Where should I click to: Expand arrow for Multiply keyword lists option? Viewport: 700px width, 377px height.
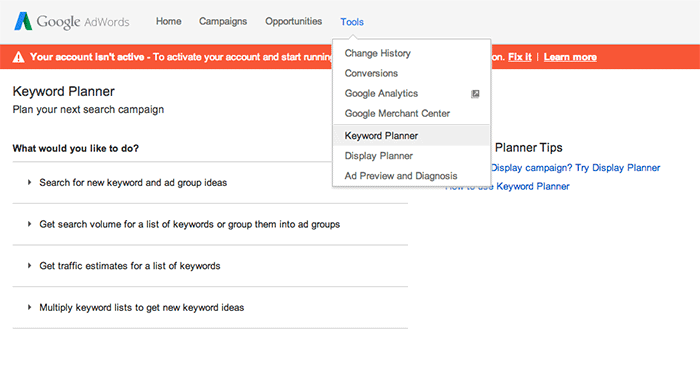29,307
